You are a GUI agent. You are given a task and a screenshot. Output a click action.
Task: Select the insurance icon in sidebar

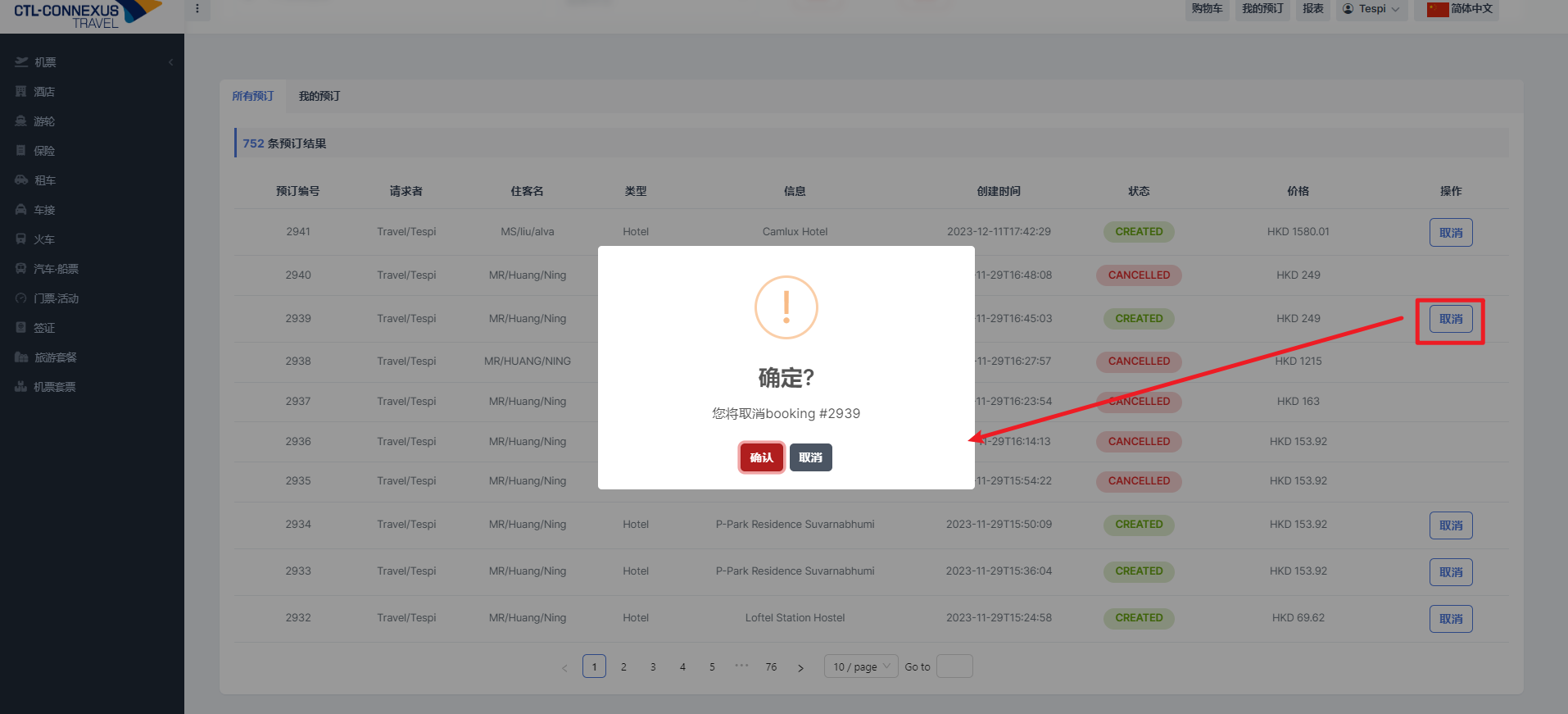tap(21, 151)
